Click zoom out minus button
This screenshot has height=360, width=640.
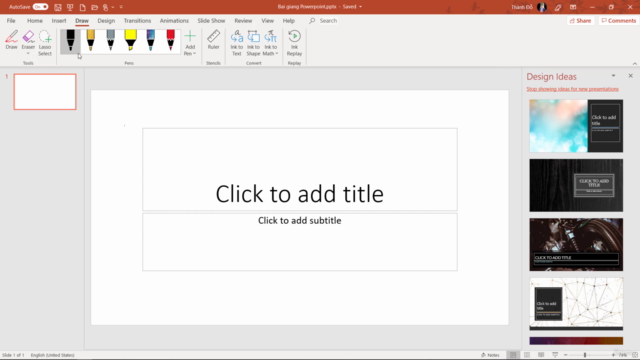565,355
